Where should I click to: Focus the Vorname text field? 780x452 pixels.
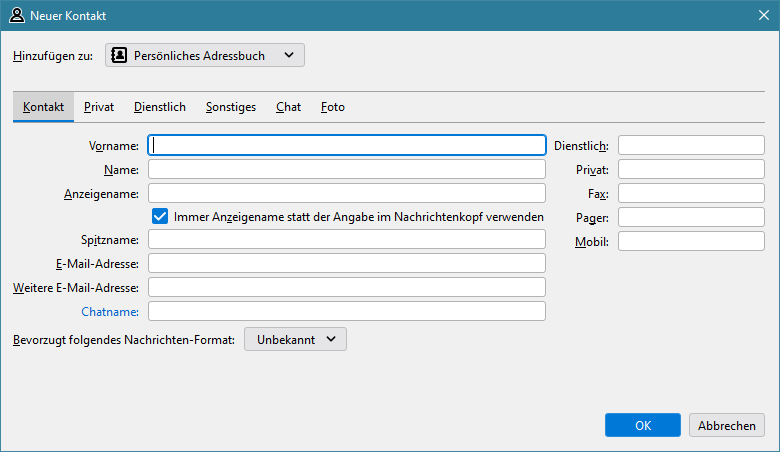click(x=346, y=146)
